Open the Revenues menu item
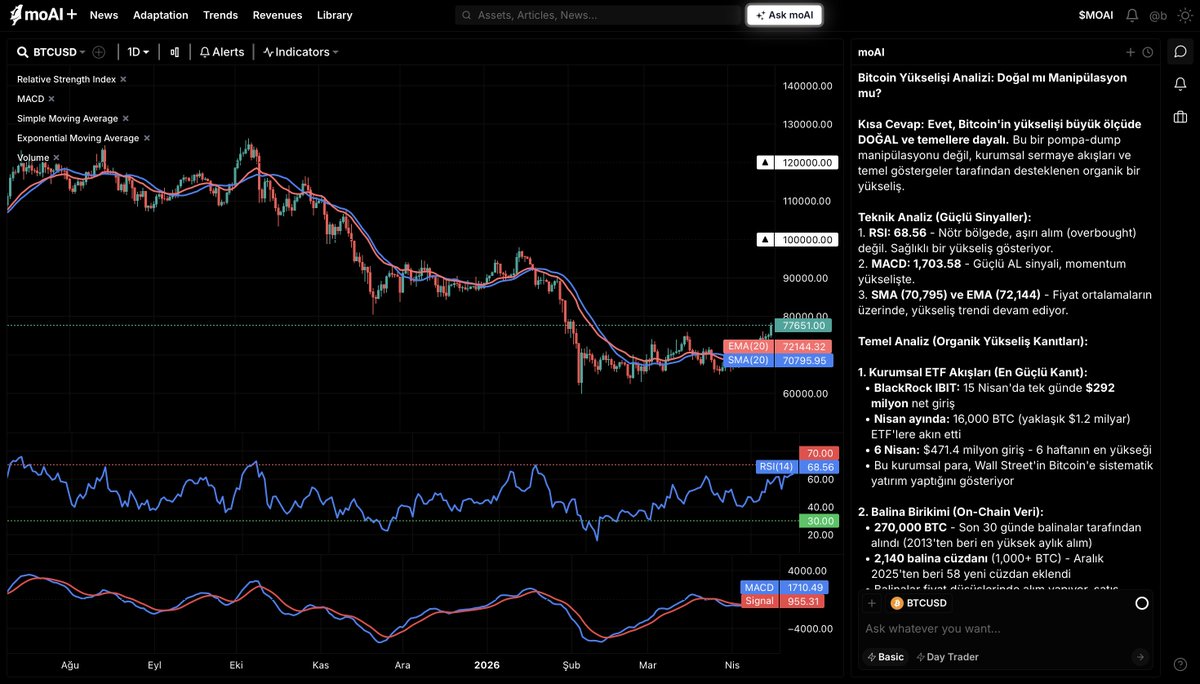 pos(277,15)
